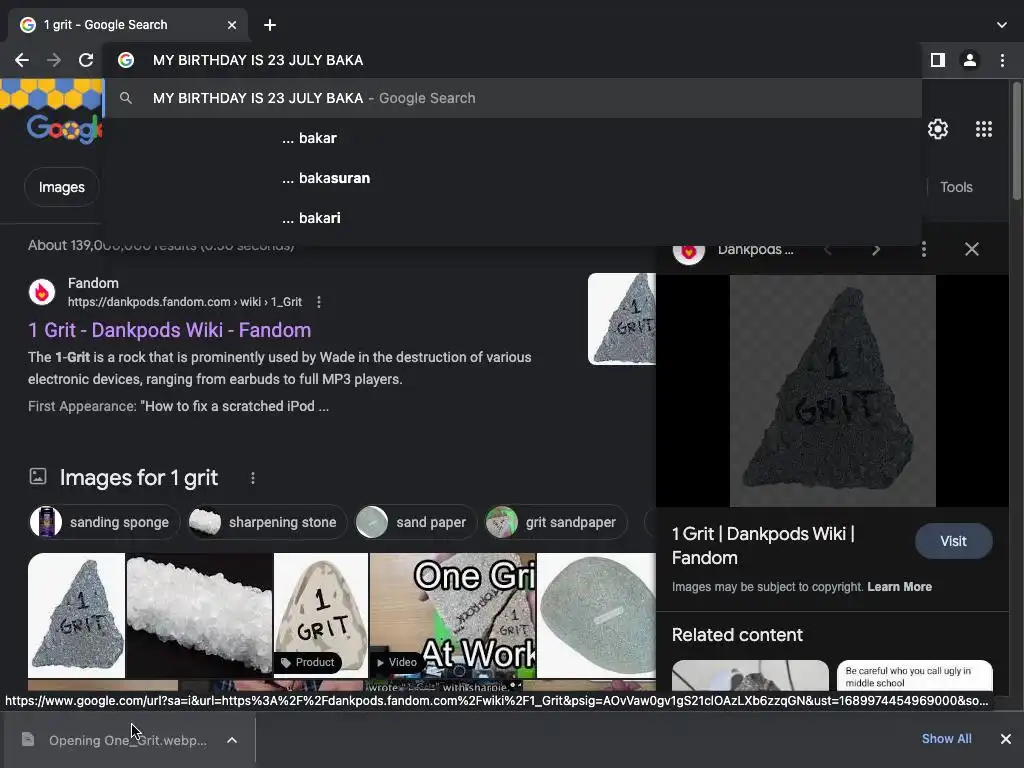This screenshot has width=1024, height=768.
Task: Close the image preview panel
Action: (x=972, y=249)
